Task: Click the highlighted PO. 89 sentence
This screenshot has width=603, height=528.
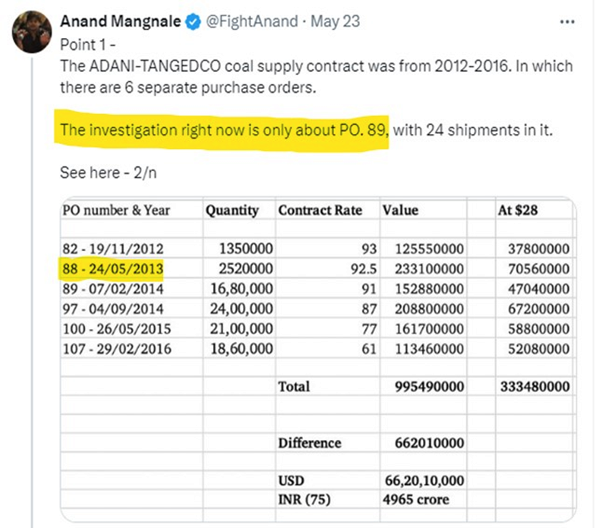Action: [223, 130]
